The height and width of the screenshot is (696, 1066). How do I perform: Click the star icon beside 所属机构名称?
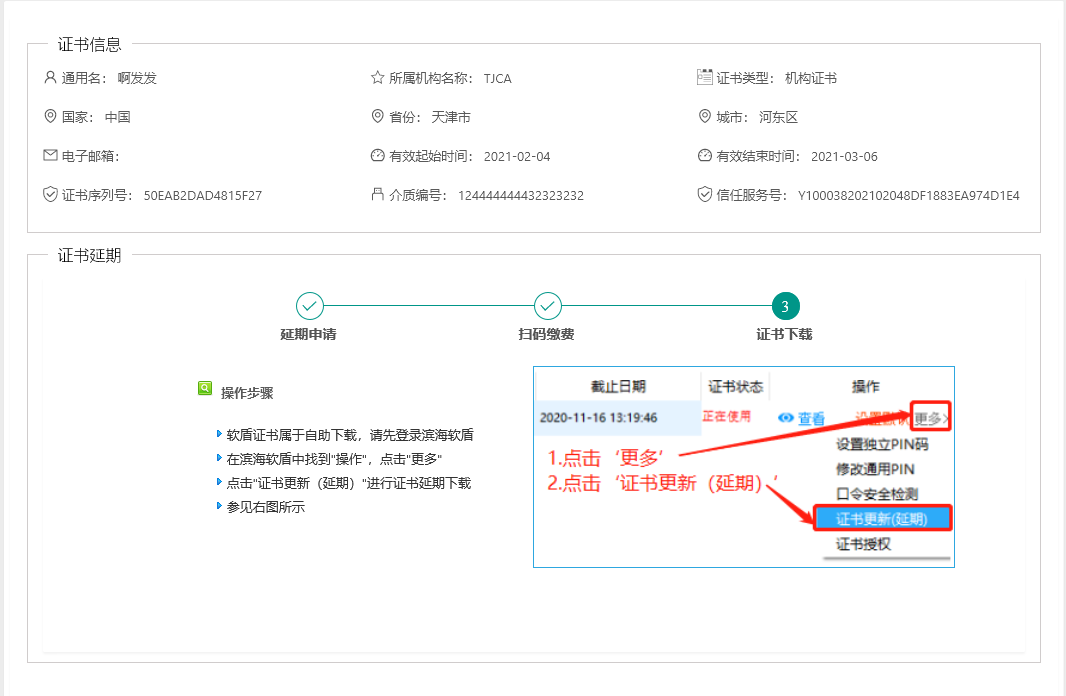pyautogui.click(x=377, y=78)
